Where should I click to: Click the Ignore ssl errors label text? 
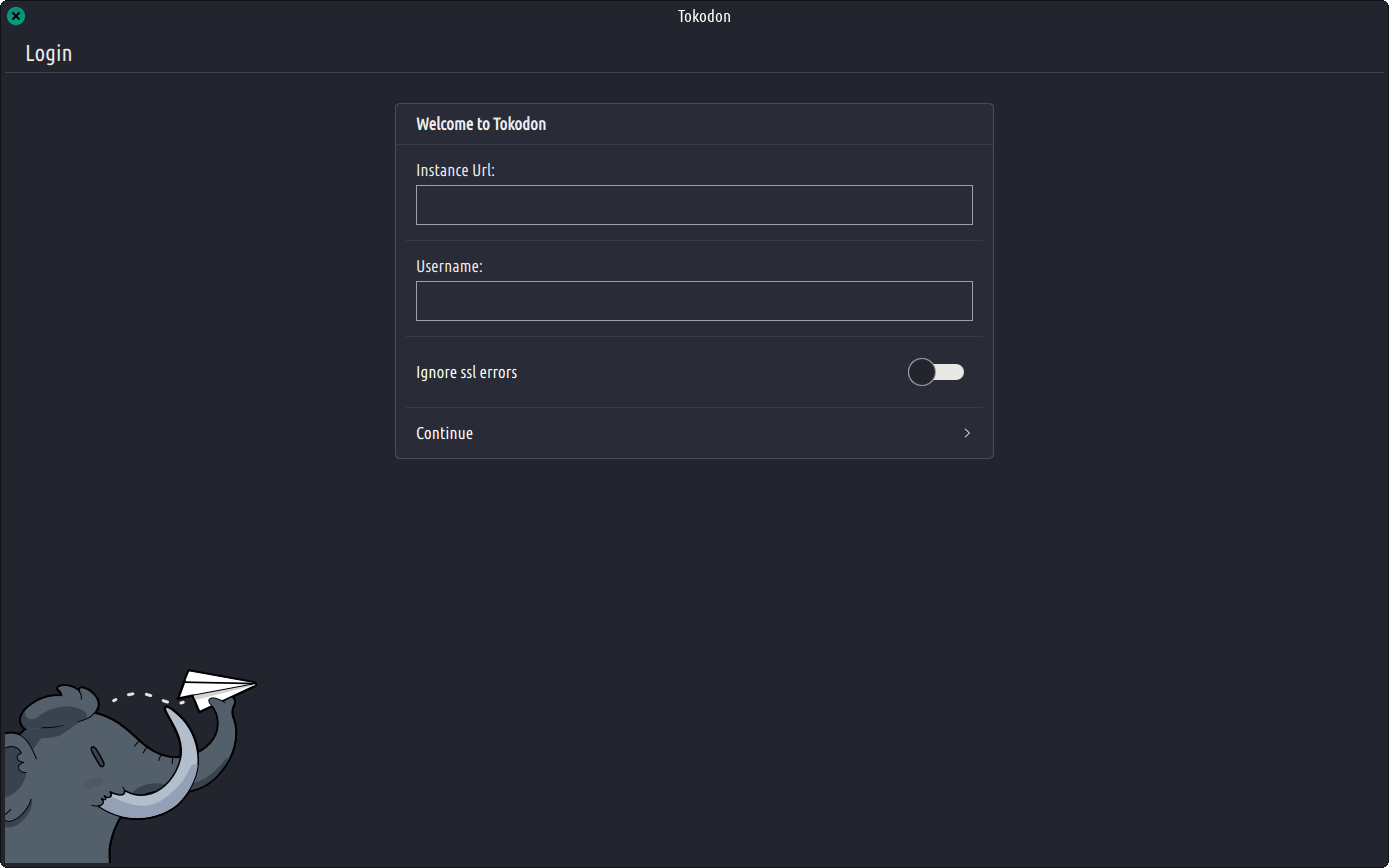click(x=466, y=372)
